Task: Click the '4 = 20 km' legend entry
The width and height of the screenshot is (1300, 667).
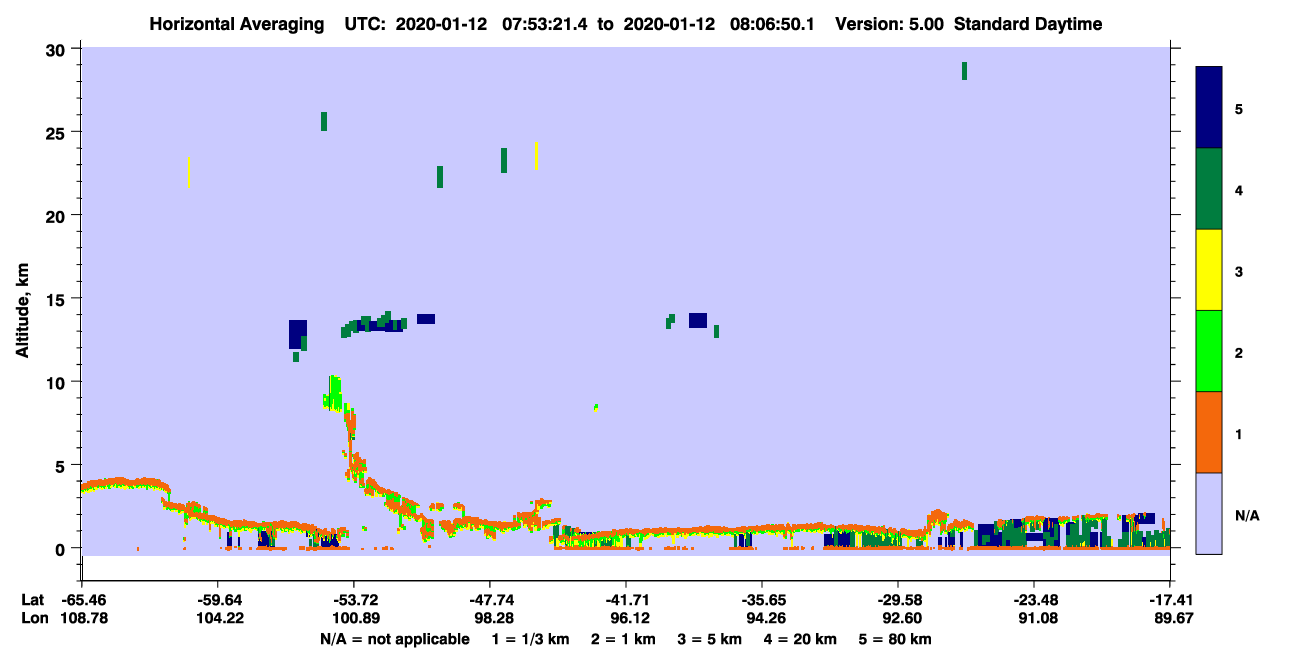Action: tap(800, 639)
